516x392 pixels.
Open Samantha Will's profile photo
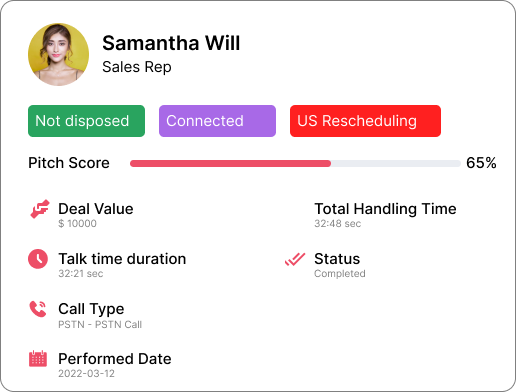[x=59, y=54]
